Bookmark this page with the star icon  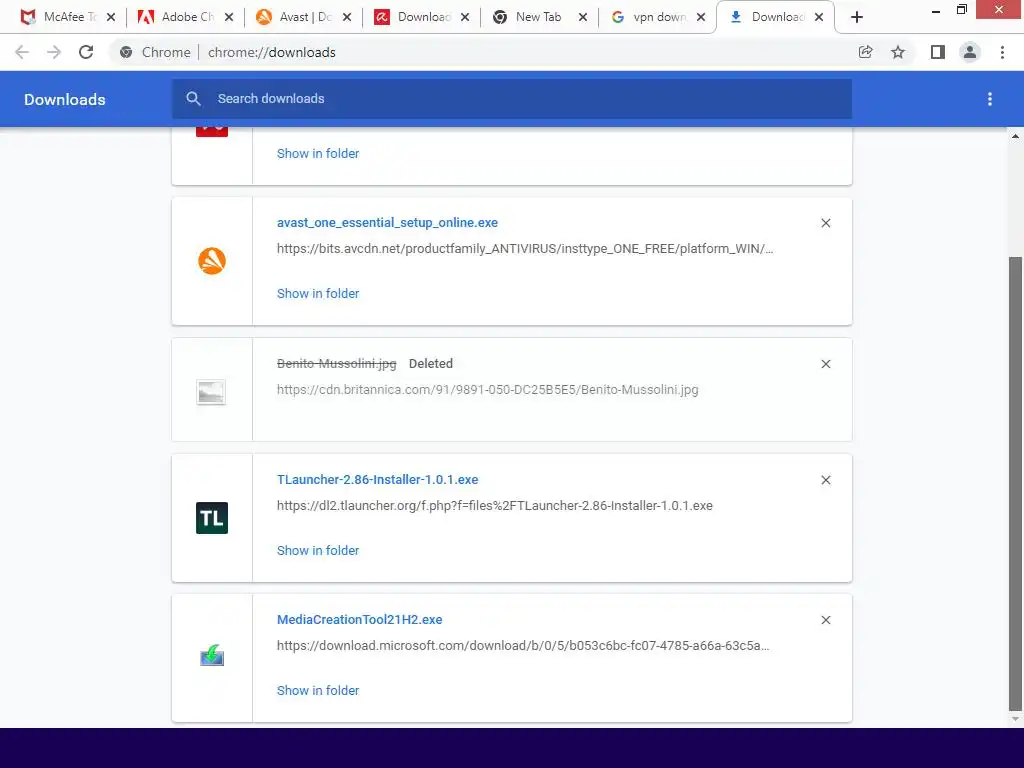[x=898, y=52]
